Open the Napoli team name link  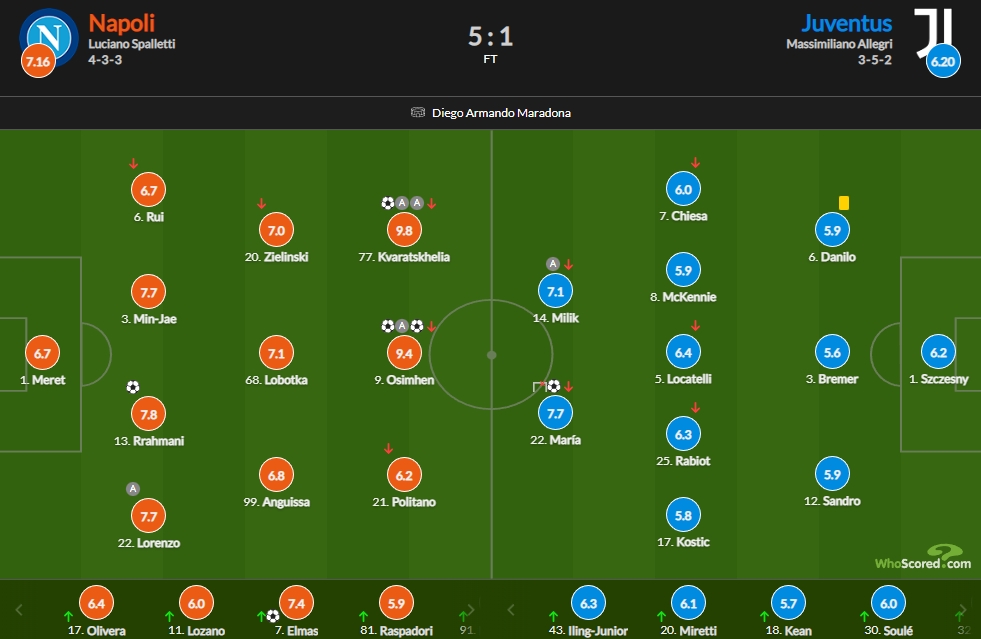(121, 23)
